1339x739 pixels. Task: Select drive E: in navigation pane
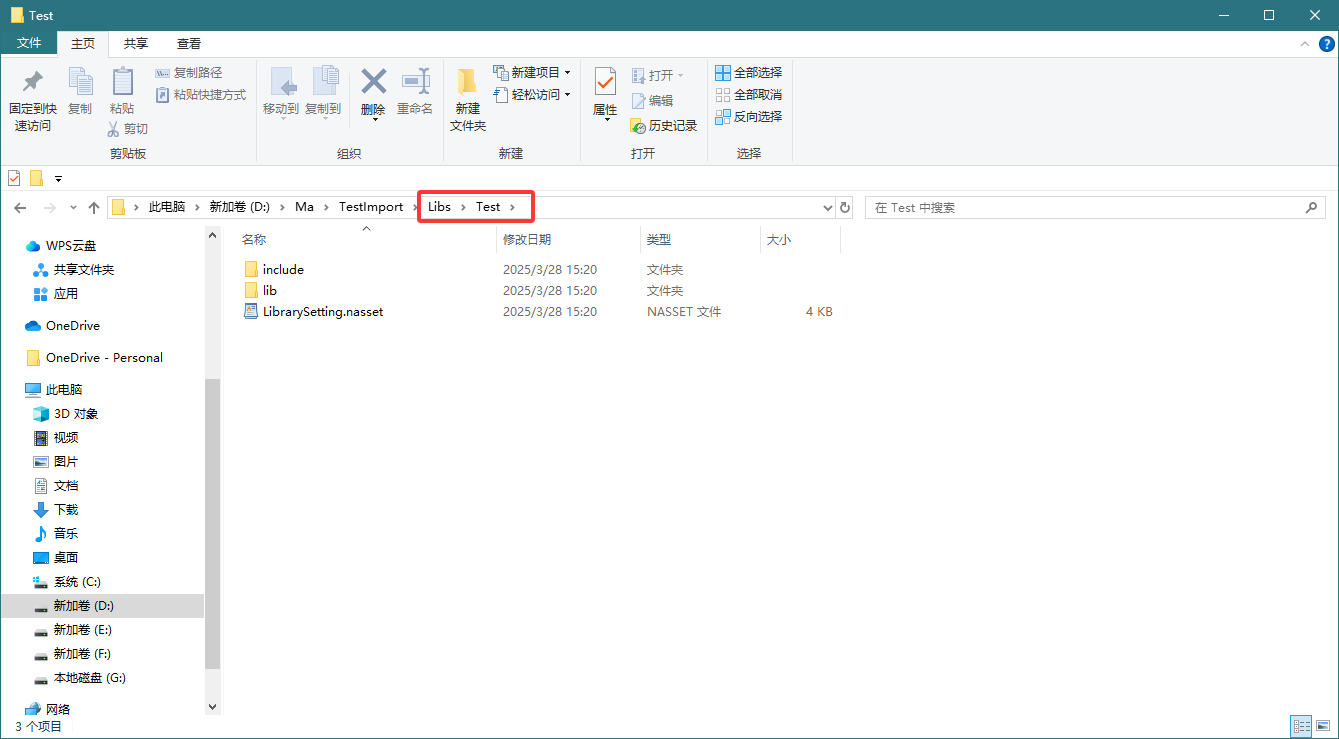[82, 630]
